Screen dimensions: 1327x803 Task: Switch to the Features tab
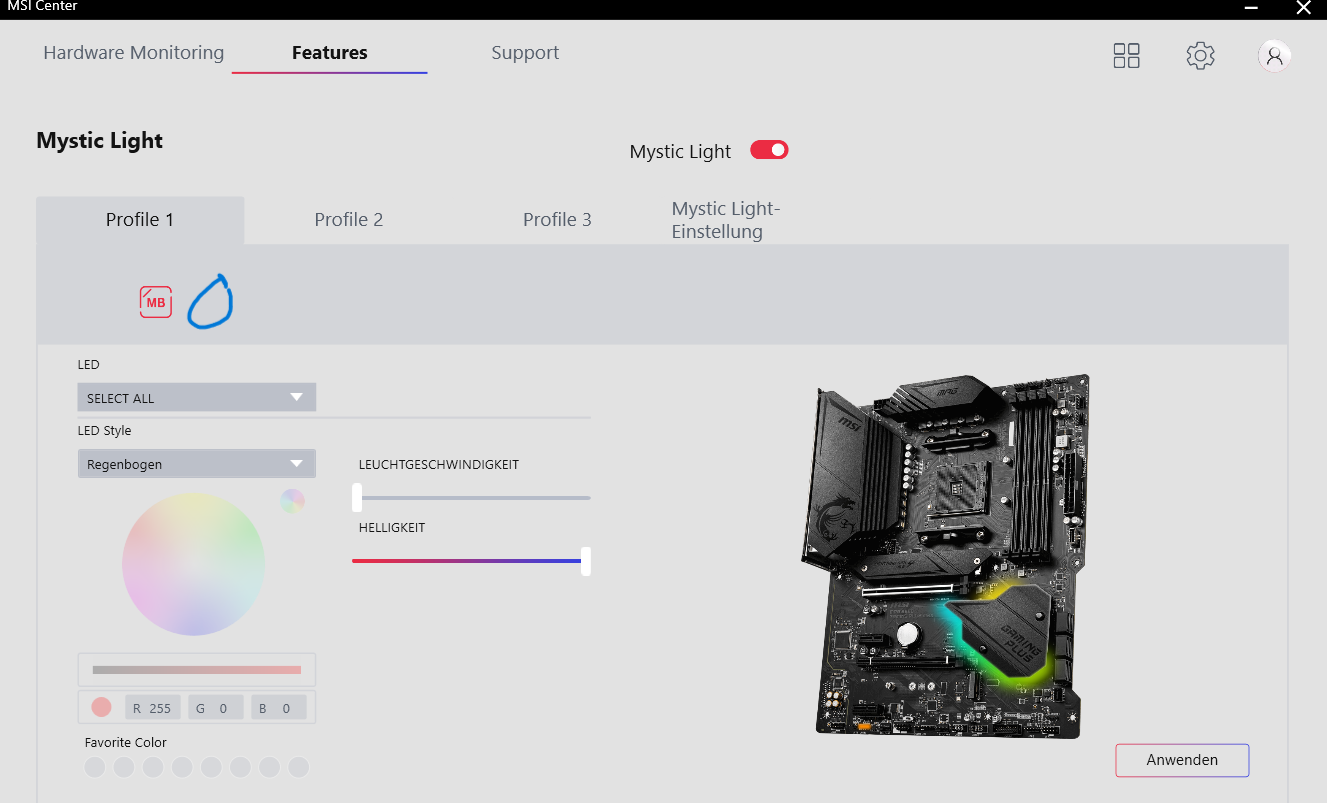[x=330, y=53]
